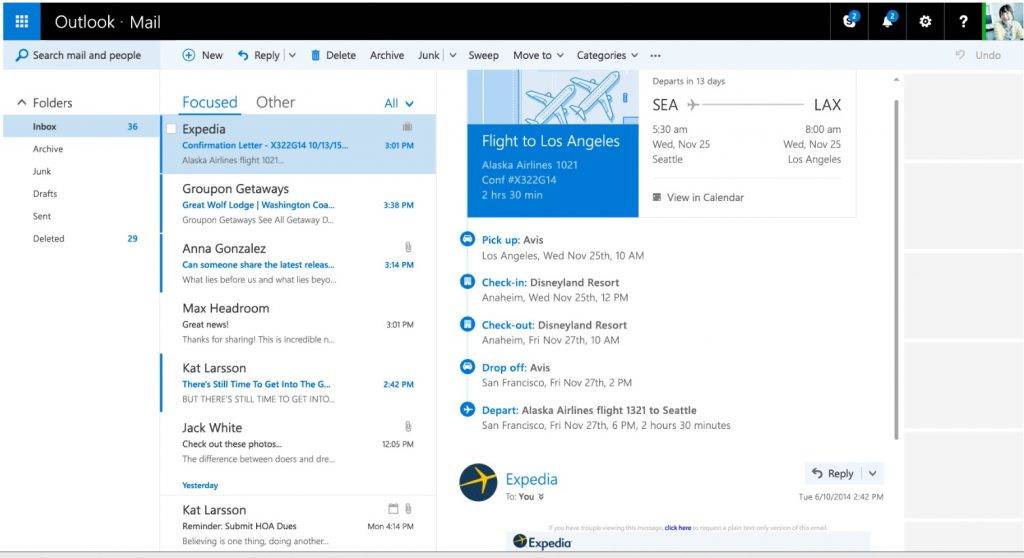The image size is (1024, 558).
Task: Open the more actions ellipsis in toolbar
Action: pyautogui.click(x=655, y=56)
